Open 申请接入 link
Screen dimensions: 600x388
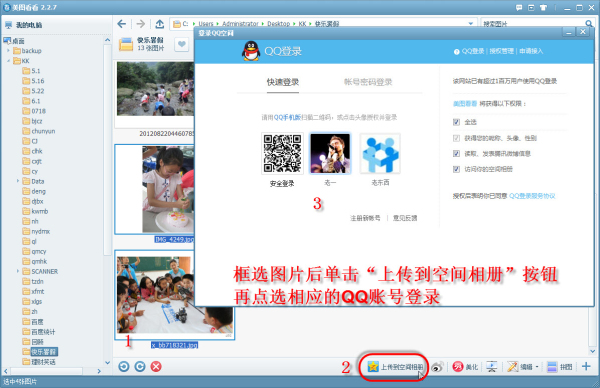(531, 51)
